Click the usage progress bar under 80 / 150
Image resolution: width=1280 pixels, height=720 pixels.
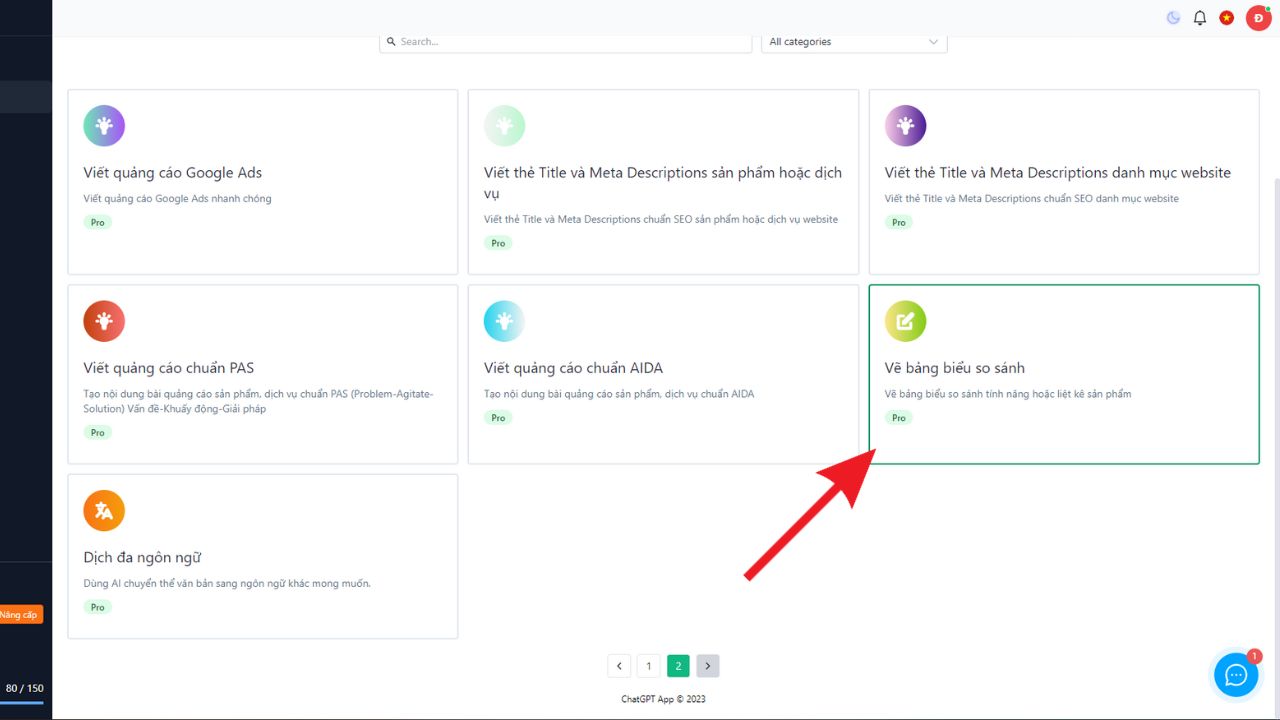tap(22, 703)
